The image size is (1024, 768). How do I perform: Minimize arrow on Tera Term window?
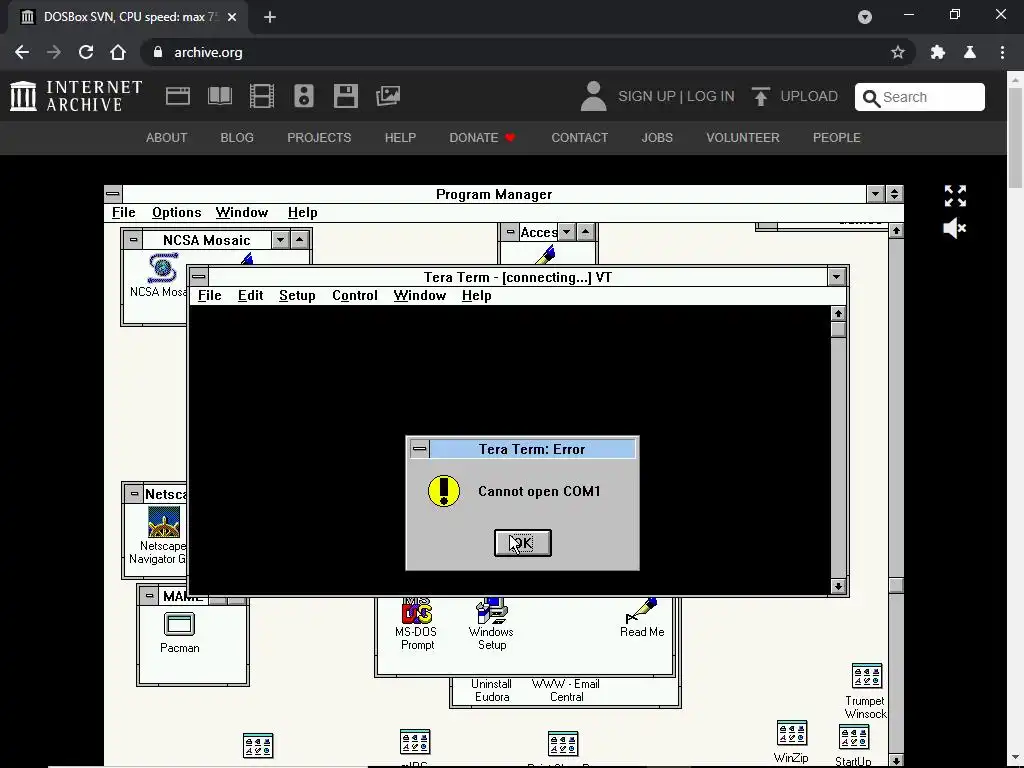click(x=837, y=276)
